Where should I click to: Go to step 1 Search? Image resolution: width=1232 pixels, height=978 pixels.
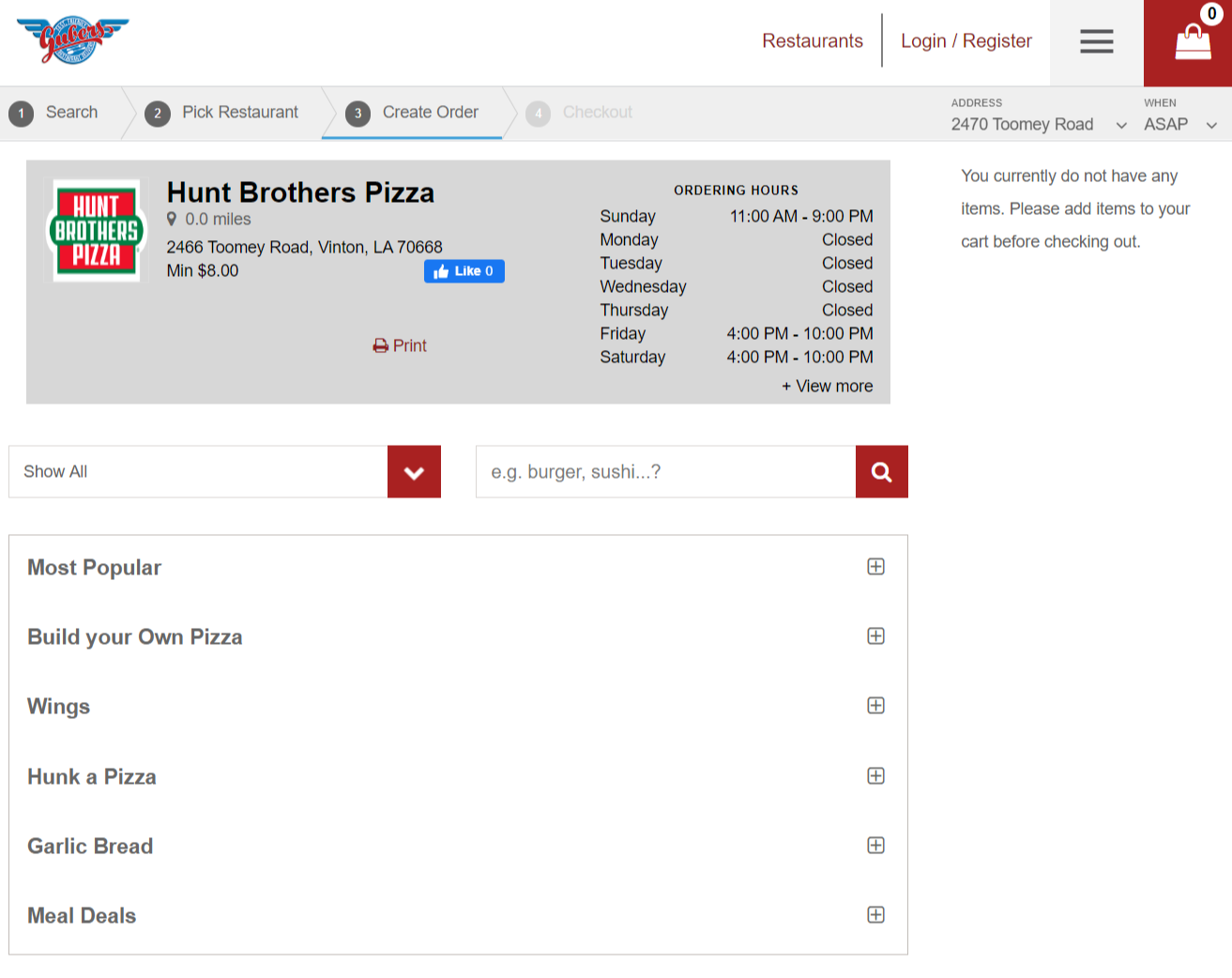click(x=53, y=113)
